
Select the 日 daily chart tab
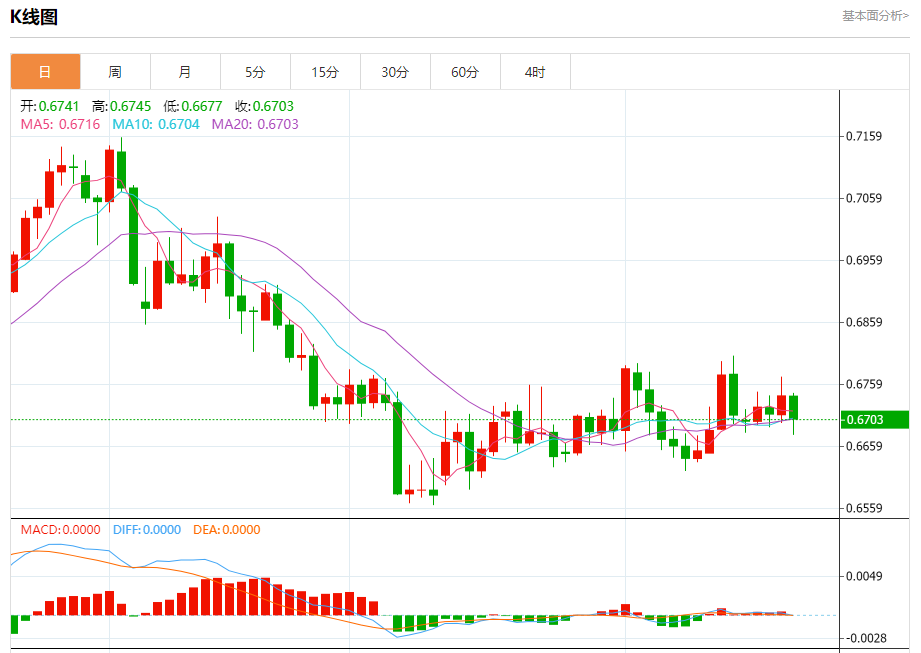click(x=45, y=72)
